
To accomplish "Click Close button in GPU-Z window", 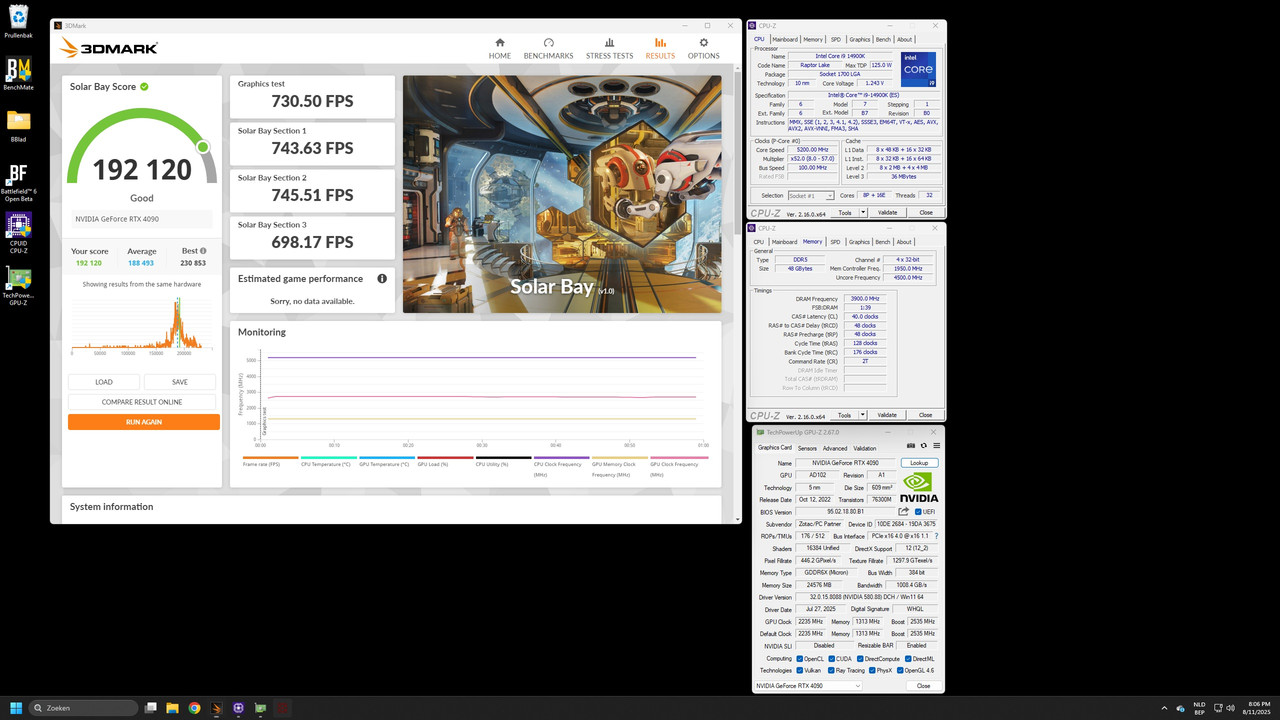I will (x=923, y=686).
